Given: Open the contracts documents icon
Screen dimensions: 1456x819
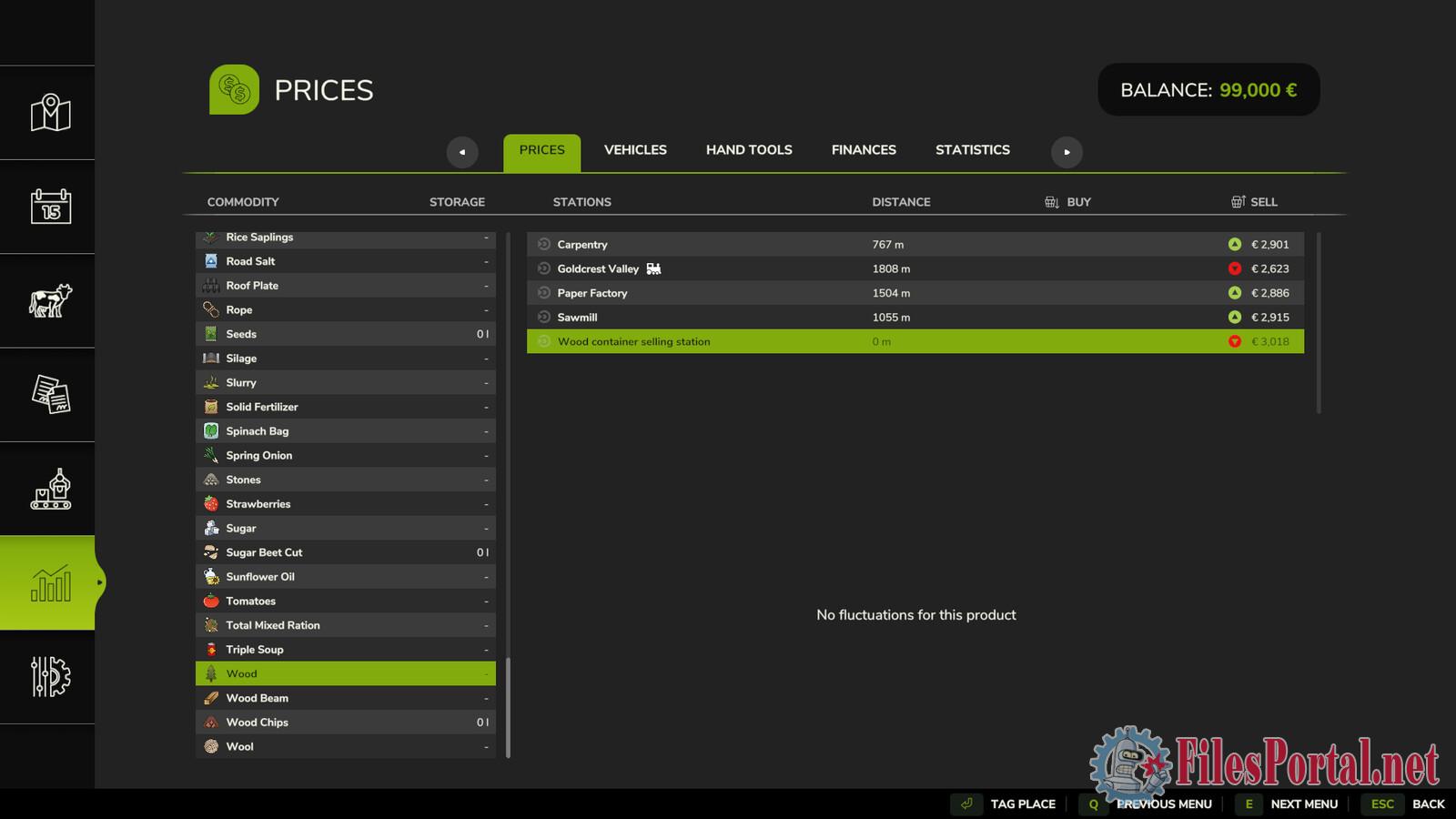Looking at the screenshot, I should pyautogui.click(x=50, y=395).
